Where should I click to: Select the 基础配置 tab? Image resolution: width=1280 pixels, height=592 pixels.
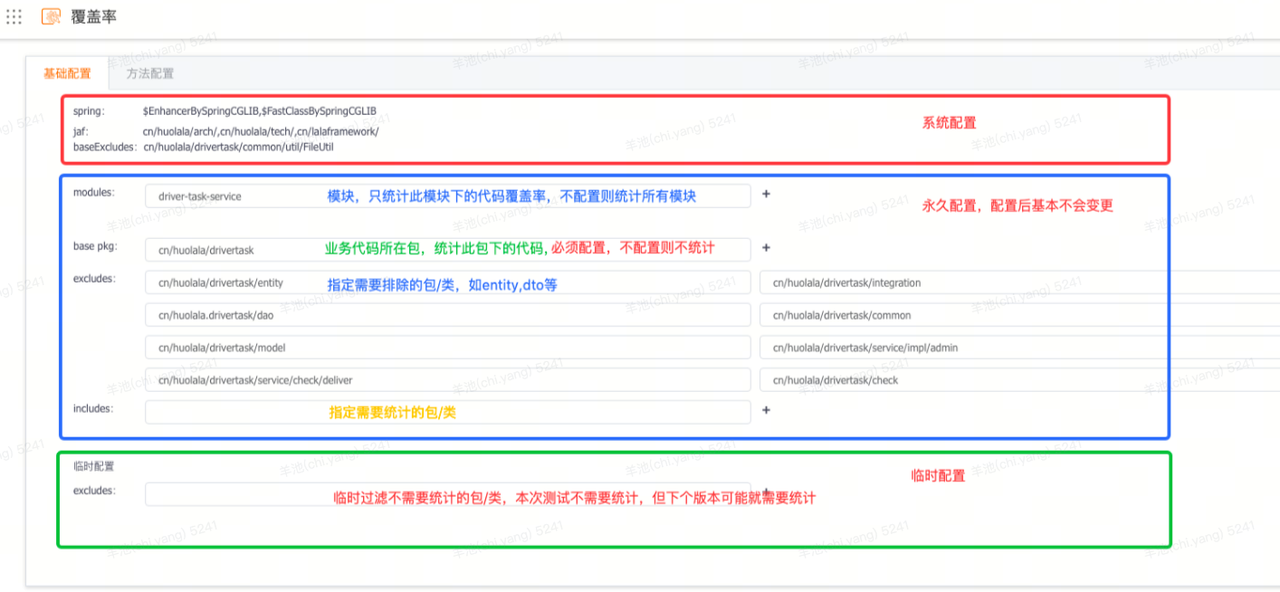[67, 74]
